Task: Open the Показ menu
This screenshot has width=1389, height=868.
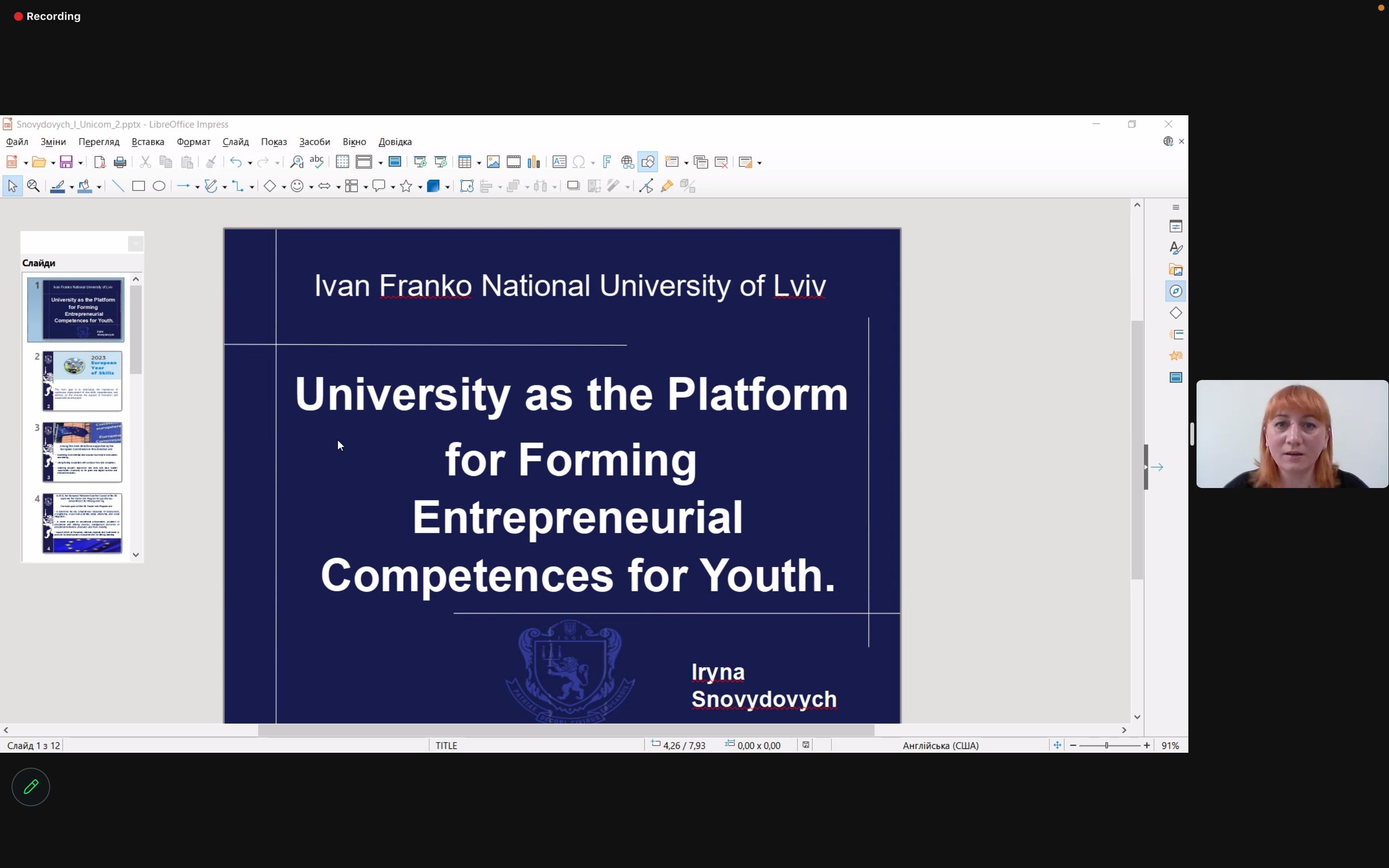Action: [274, 142]
